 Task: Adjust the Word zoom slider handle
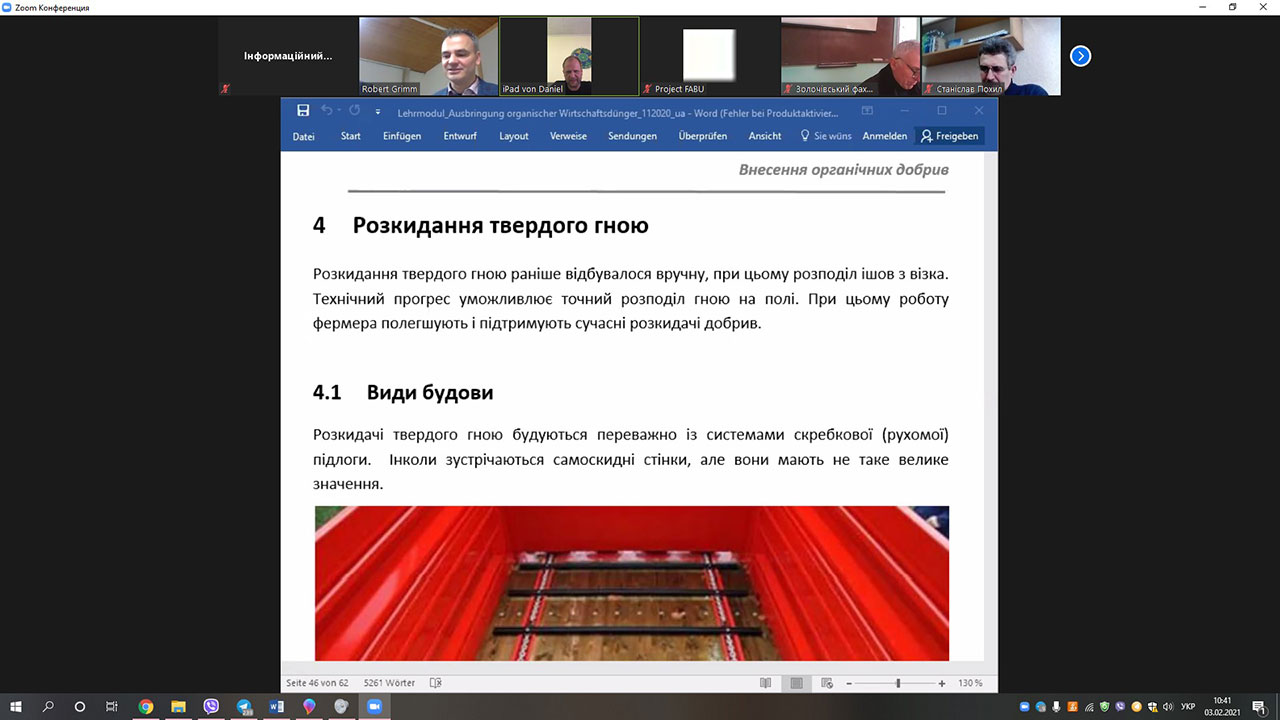click(898, 683)
